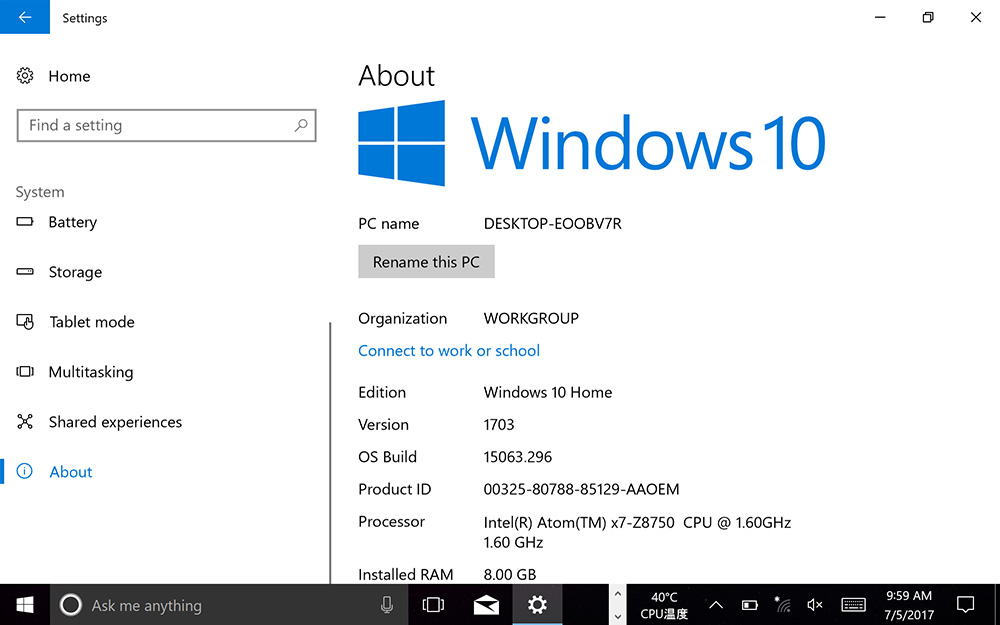Click Cortana's Ask me anything search box

pyautogui.click(x=229, y=605)
